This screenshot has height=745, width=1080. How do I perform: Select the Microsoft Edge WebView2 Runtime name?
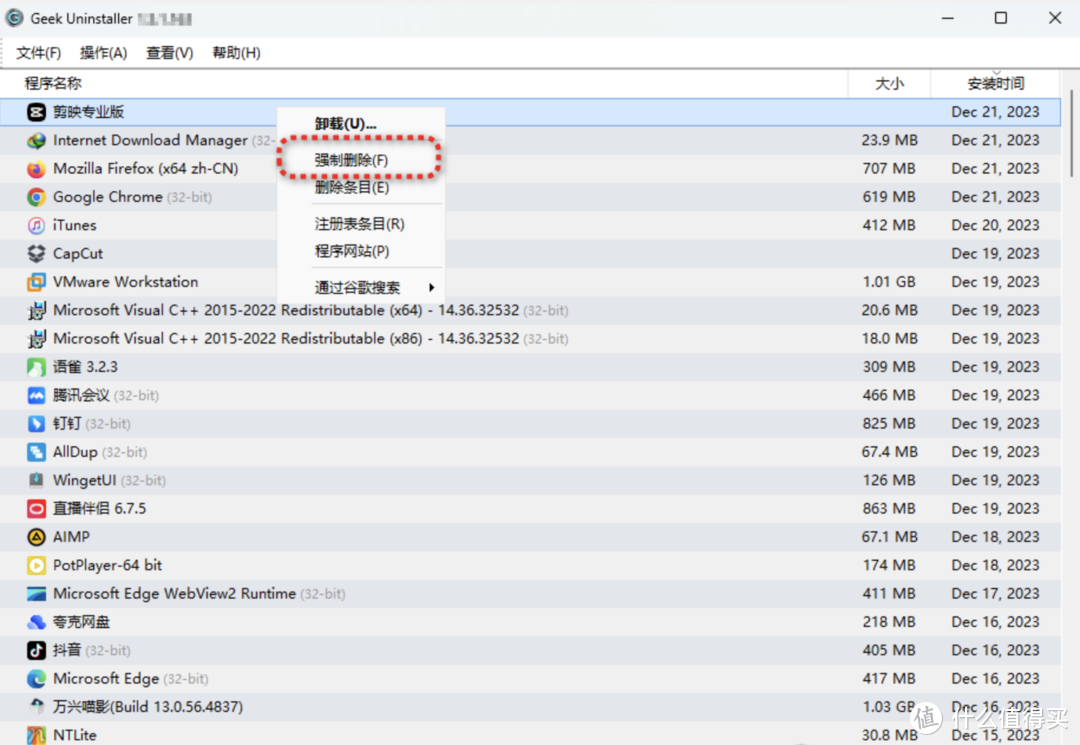174,594
